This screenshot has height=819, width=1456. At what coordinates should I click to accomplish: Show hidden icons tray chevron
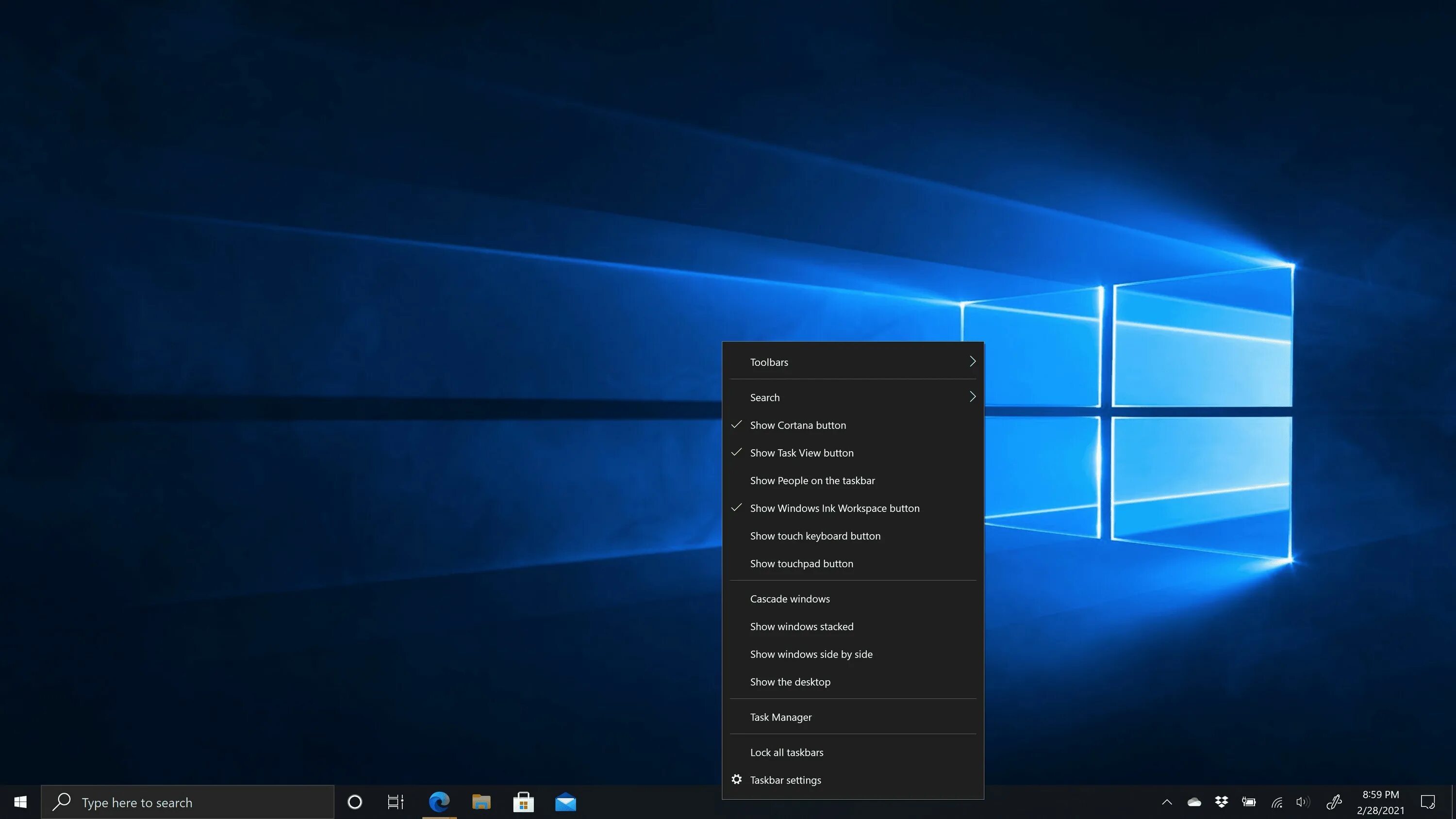coord(1167,802)
